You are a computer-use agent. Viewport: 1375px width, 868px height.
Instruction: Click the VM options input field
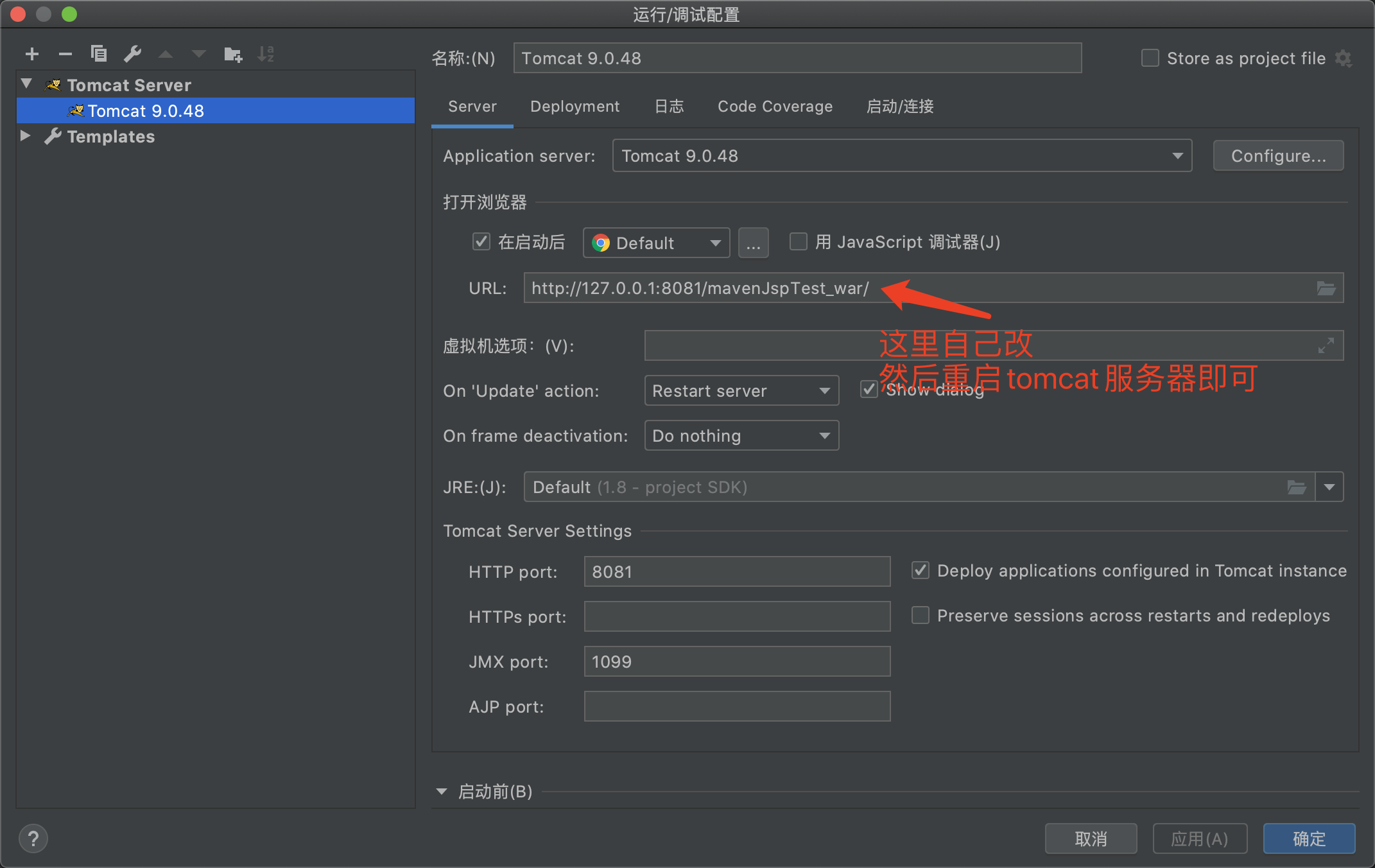994,346
